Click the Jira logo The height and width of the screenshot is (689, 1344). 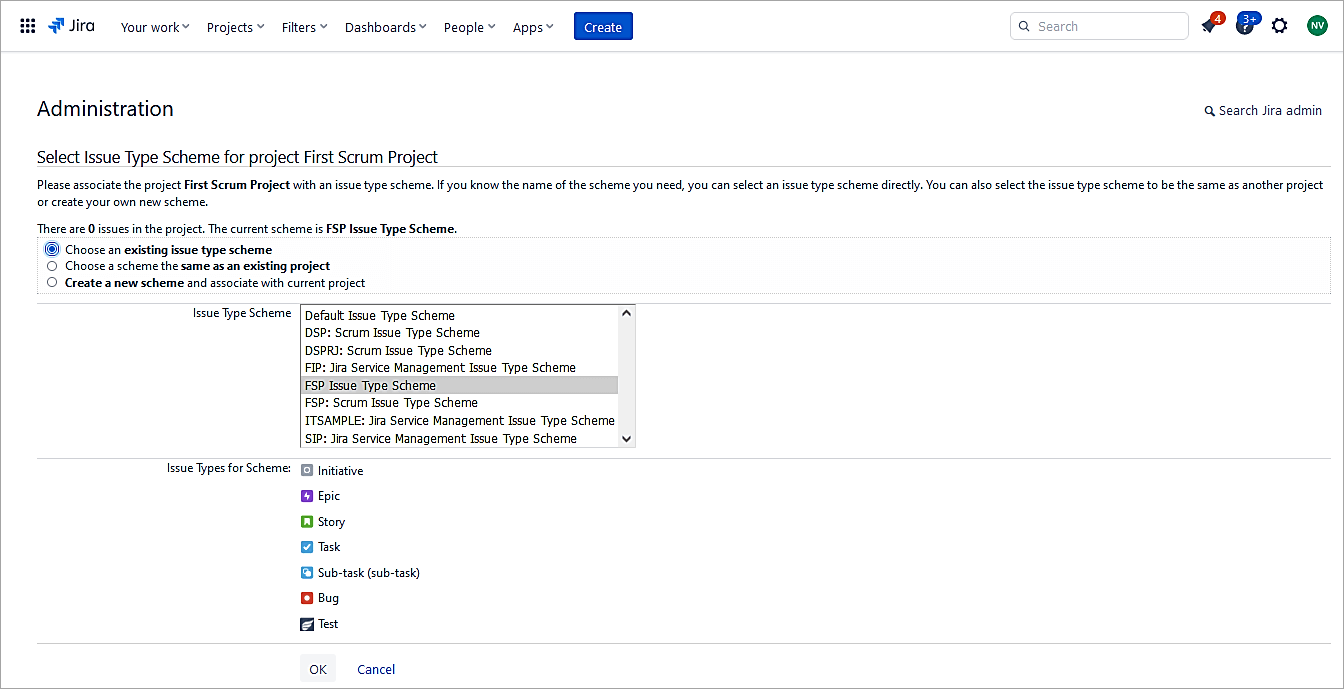coord(71,27)
